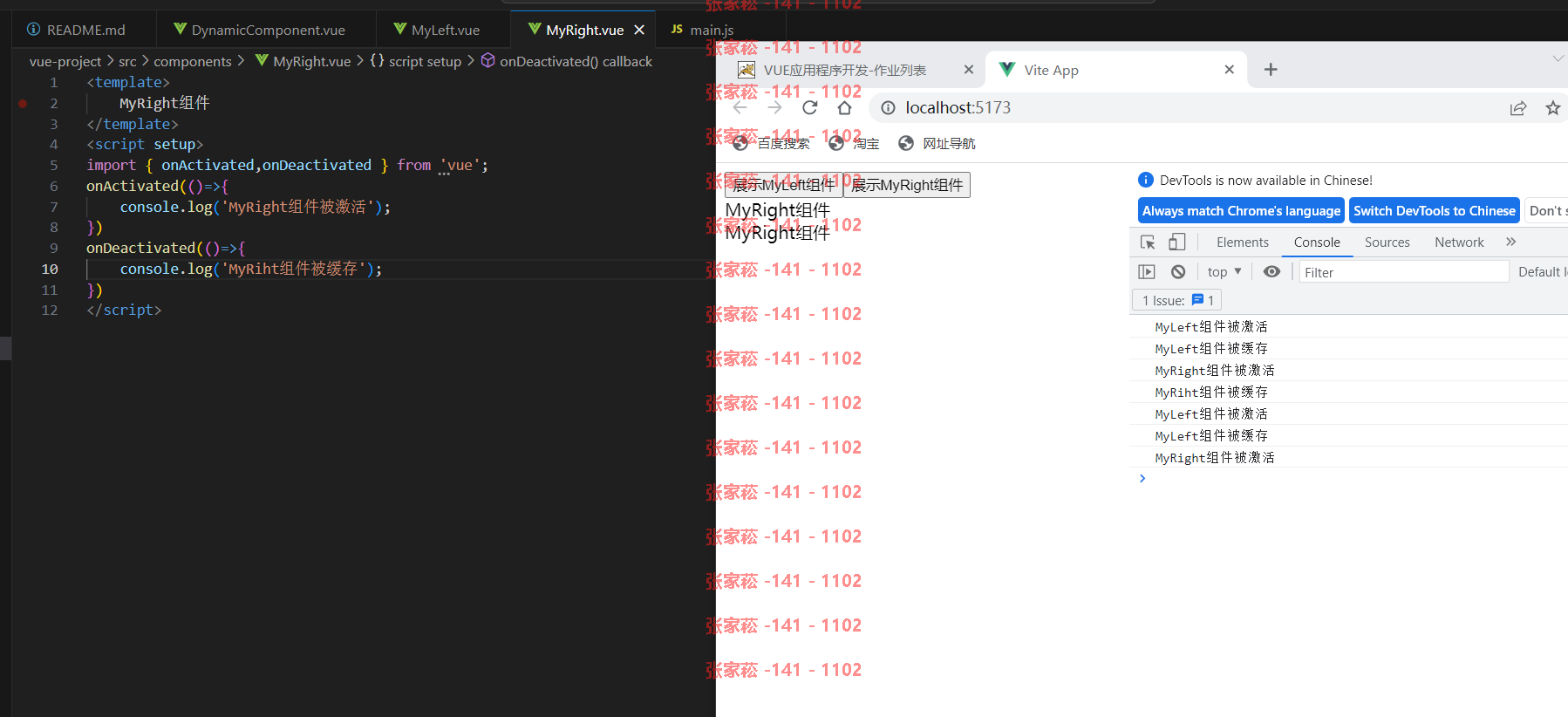Image resolution: width=1568 pixels, height=717 pixels.
Task: Click the console prompt arrow
Action: pyautogui.click(x=1142, y=478)
